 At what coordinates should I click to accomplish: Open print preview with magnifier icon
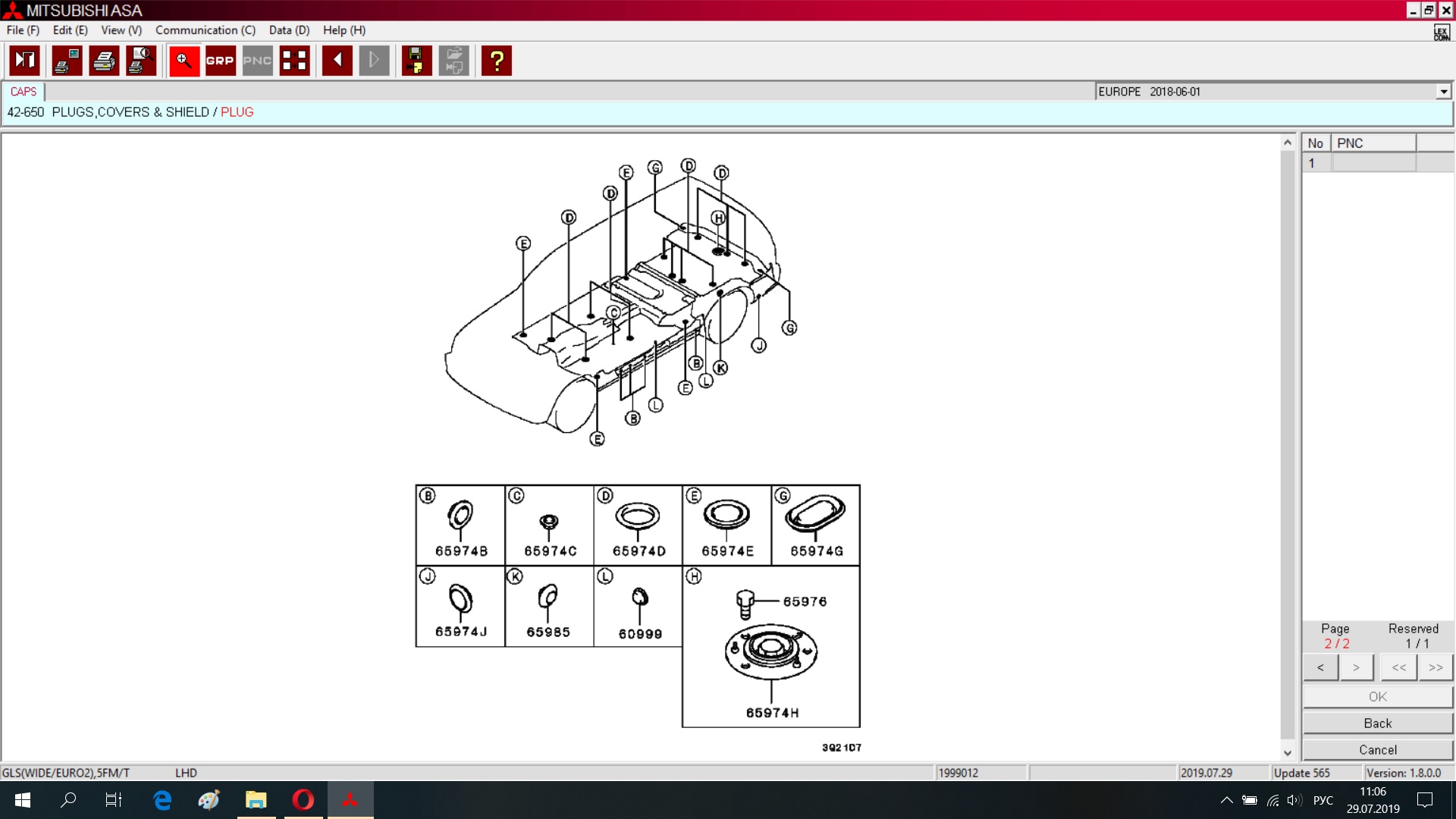click(x=141, y=61)
